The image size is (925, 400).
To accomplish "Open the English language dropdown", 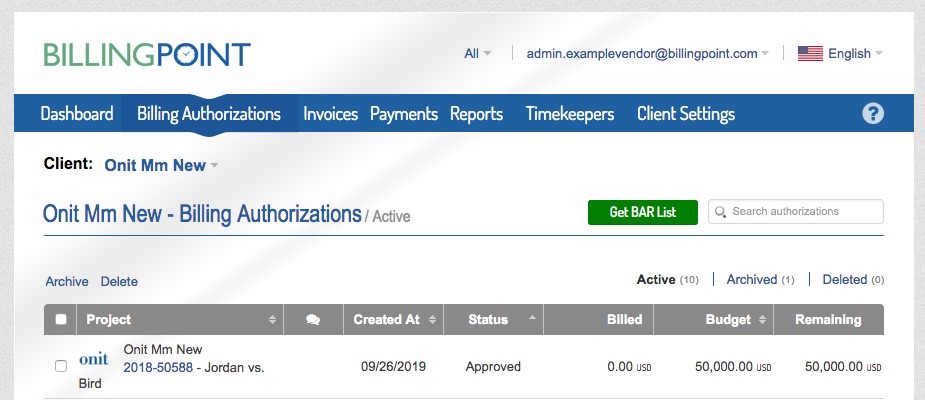I will 855,54.
